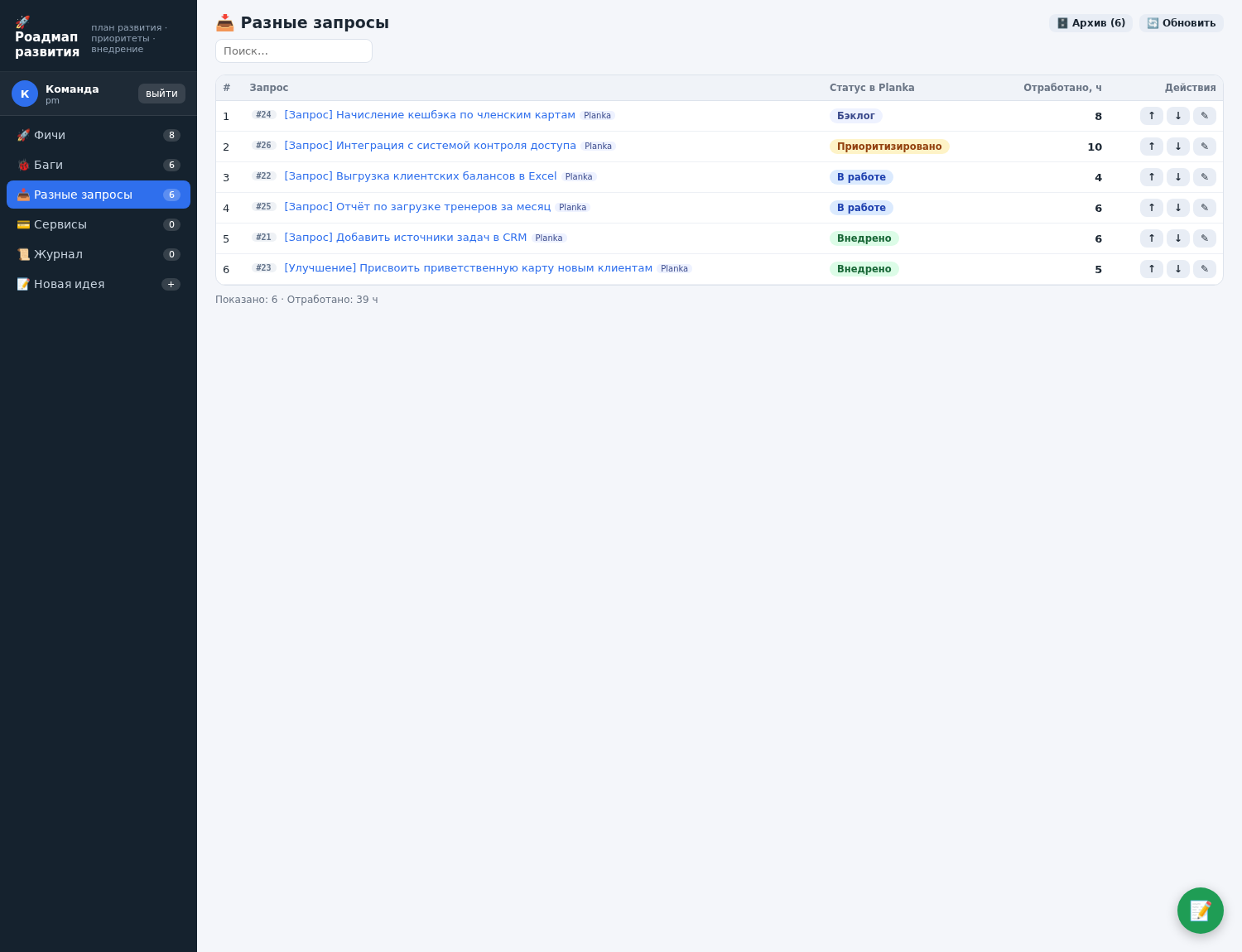The height and width of the screenshot is (952, 1242).
Task: Move request #26 up with arrow
Action: click(x=1151, y=147)
